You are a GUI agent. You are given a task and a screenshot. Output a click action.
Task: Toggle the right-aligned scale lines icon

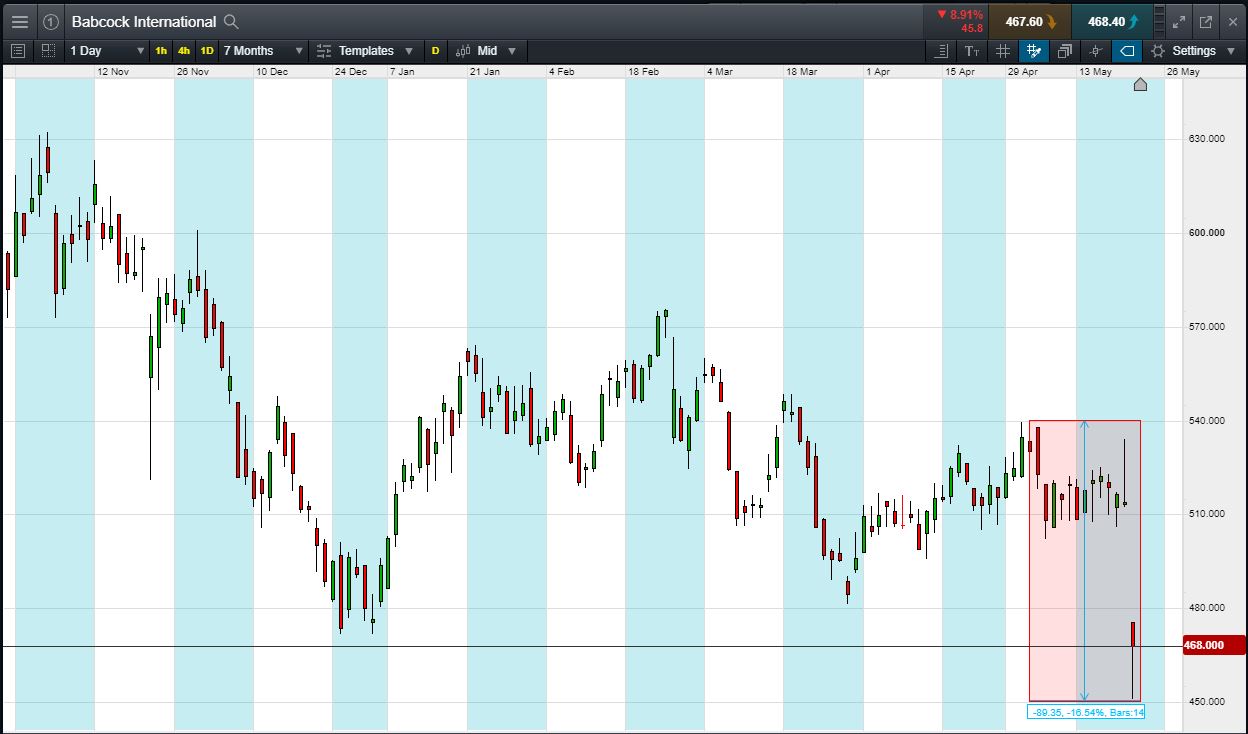[x=941, y=50]
